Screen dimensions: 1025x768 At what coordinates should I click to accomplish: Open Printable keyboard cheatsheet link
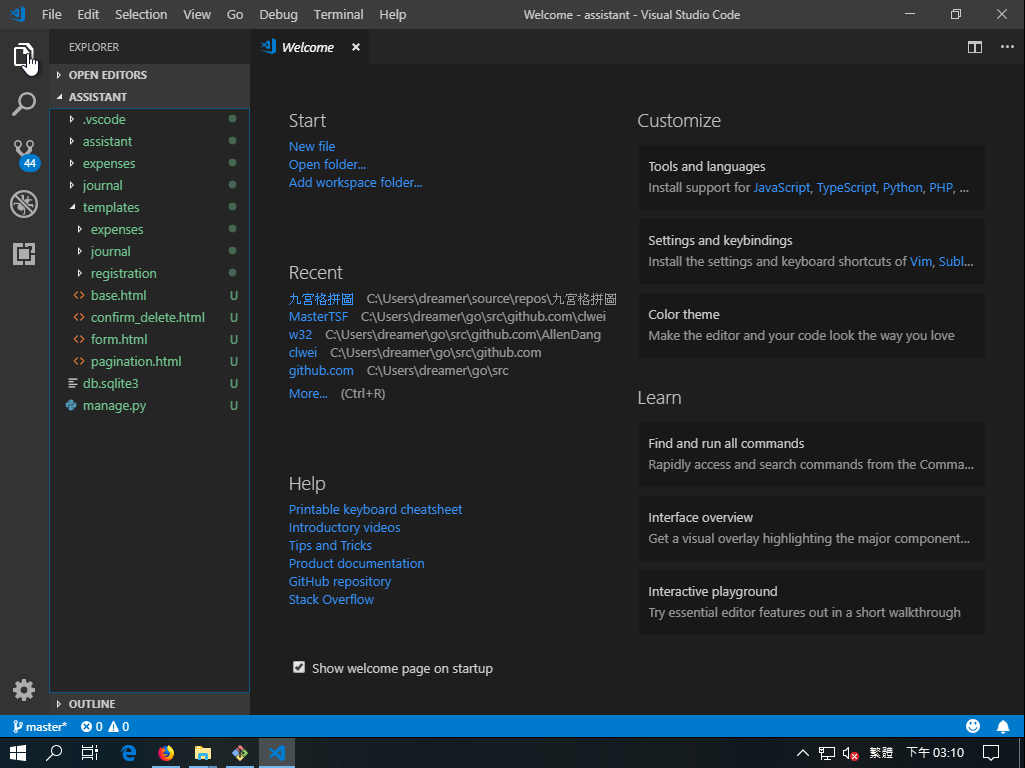click(375, 509)
